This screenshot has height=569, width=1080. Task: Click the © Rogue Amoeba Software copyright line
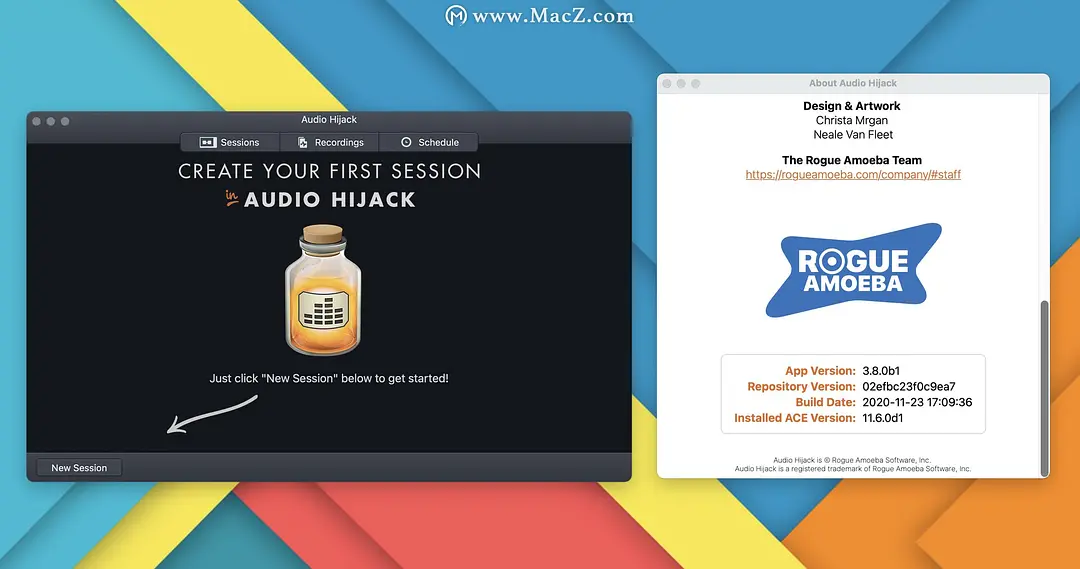(x=852, y=460)
